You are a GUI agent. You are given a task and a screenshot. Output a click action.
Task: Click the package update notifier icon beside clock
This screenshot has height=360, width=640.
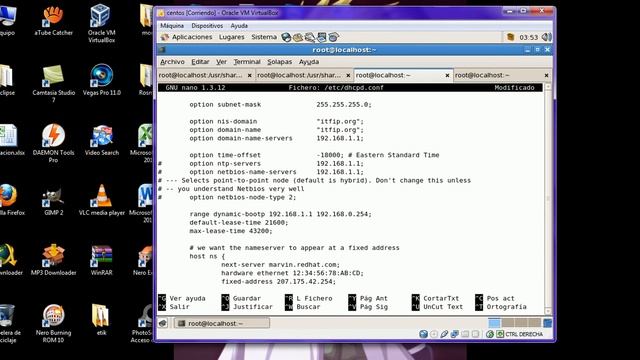point(510,37)
